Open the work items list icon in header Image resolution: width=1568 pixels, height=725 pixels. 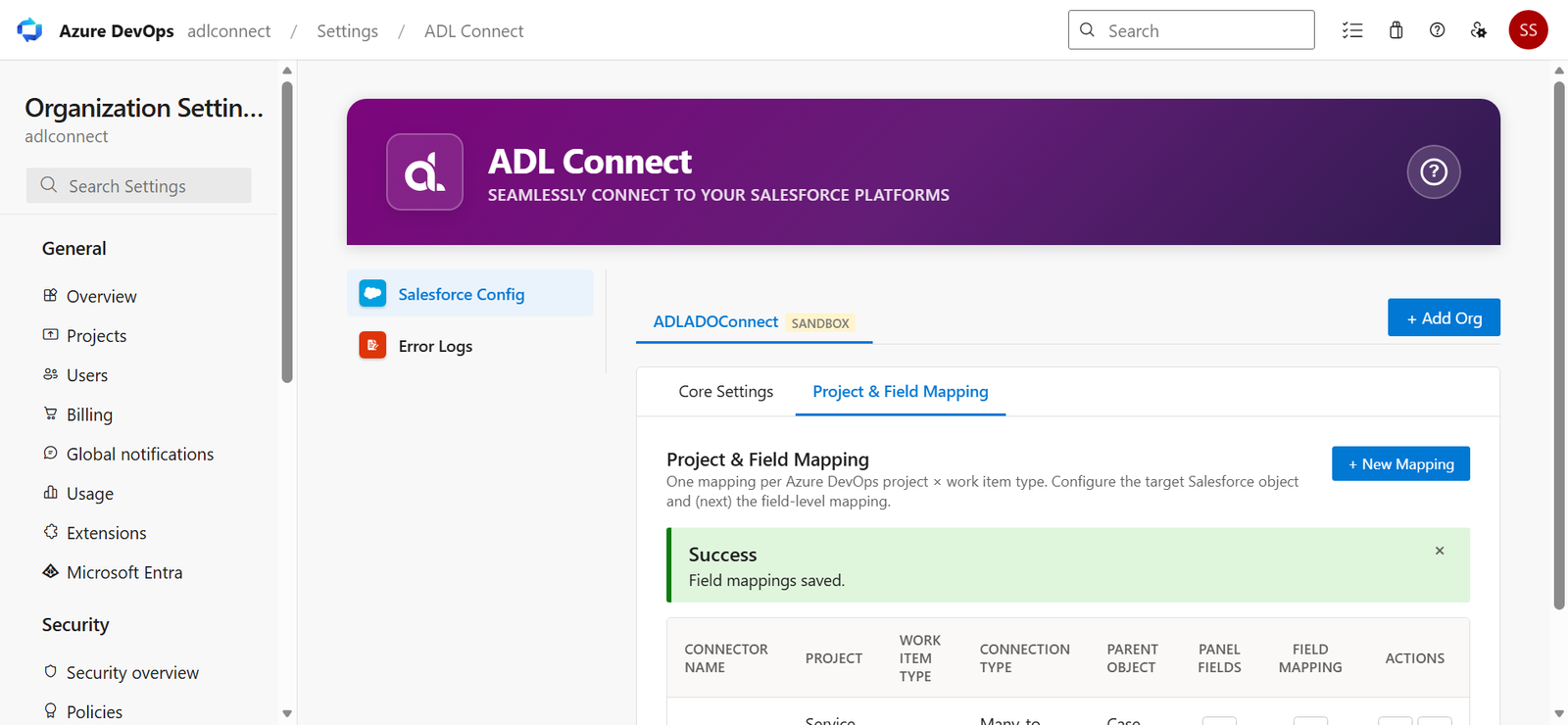point(1352,30)
